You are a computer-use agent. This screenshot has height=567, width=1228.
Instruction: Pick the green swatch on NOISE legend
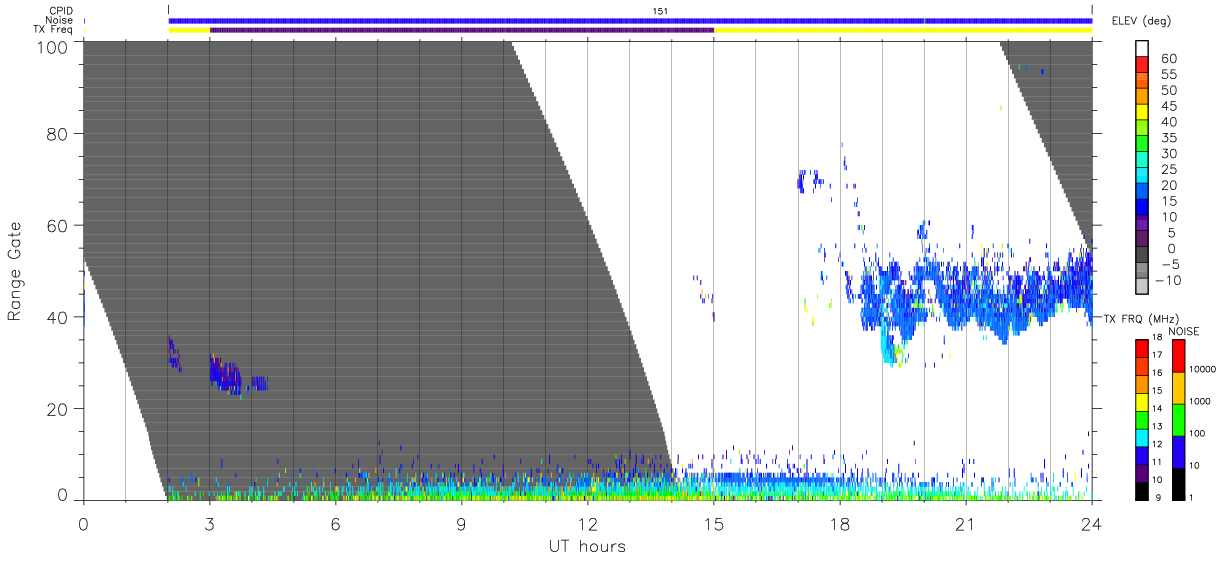[1178, 418]
